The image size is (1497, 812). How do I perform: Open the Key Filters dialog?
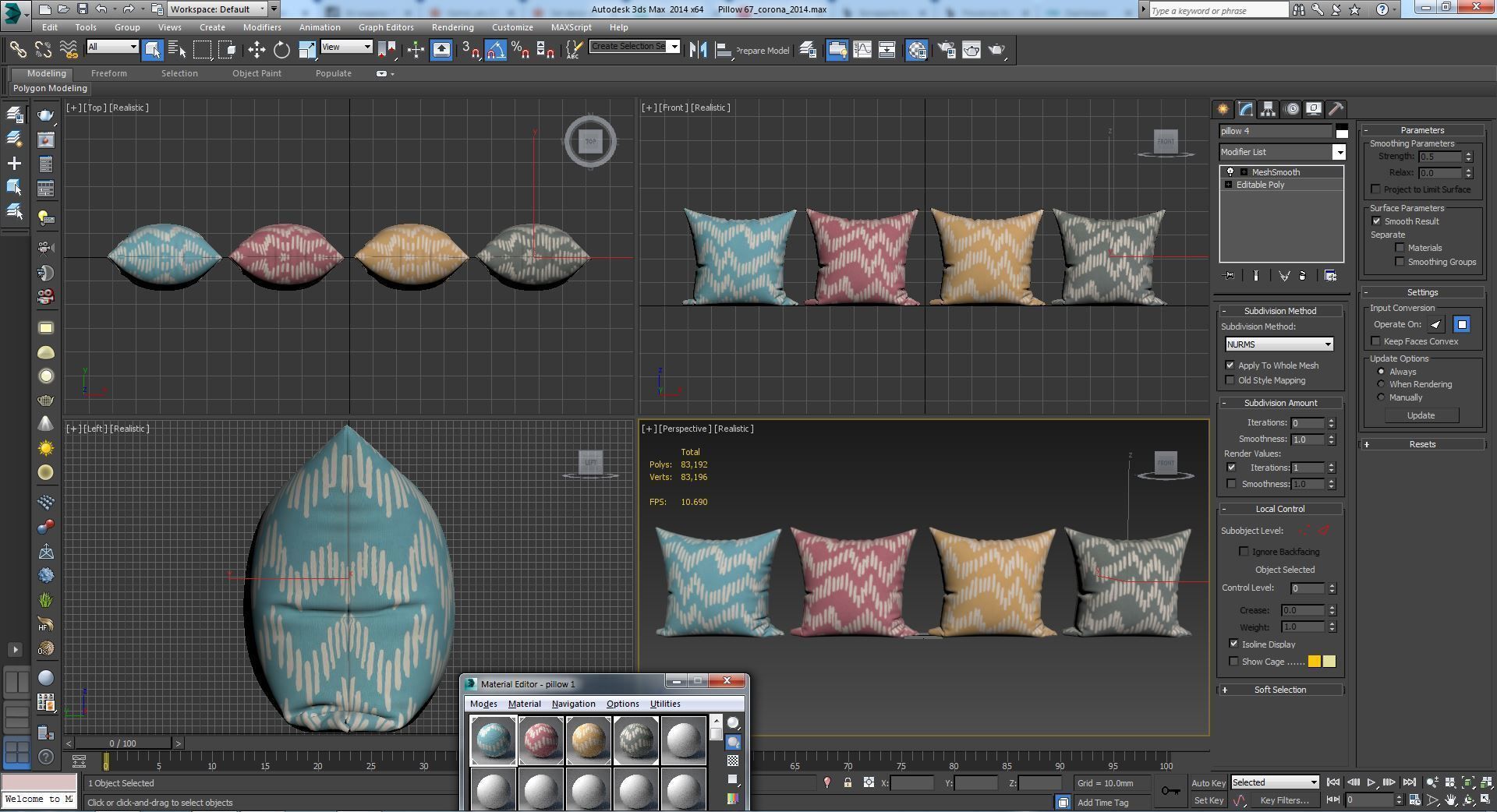1284,800
